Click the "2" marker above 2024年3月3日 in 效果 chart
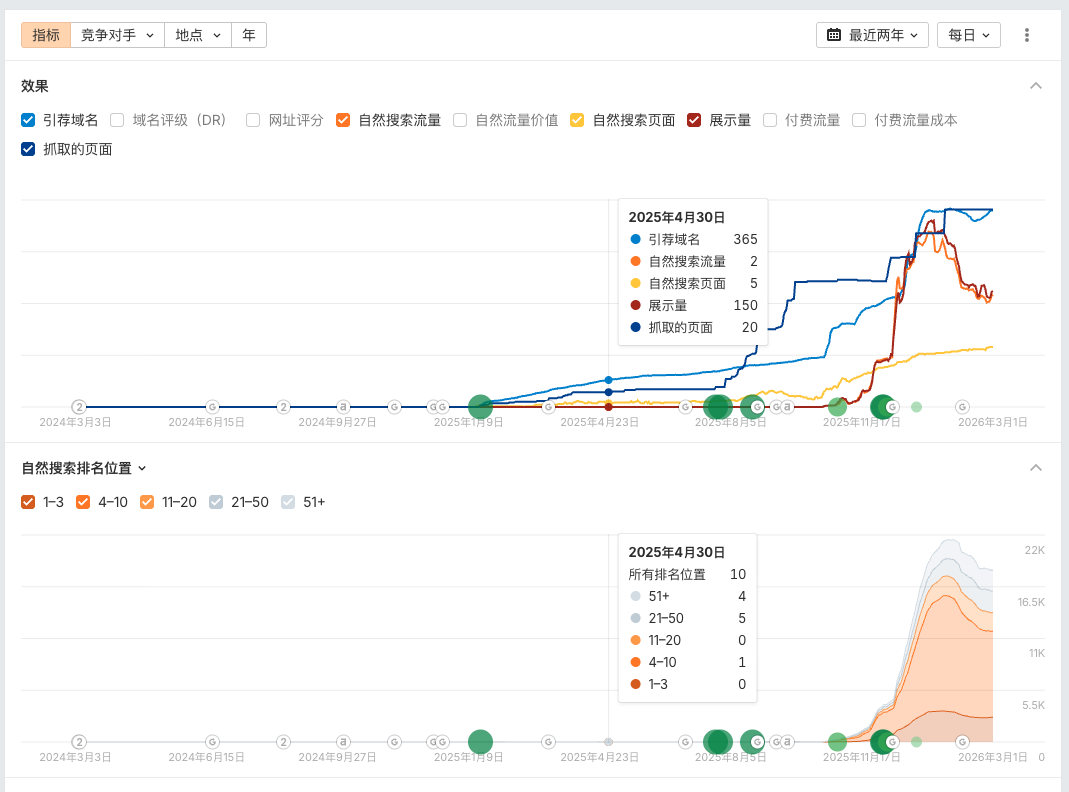 [x=79, y=407]
